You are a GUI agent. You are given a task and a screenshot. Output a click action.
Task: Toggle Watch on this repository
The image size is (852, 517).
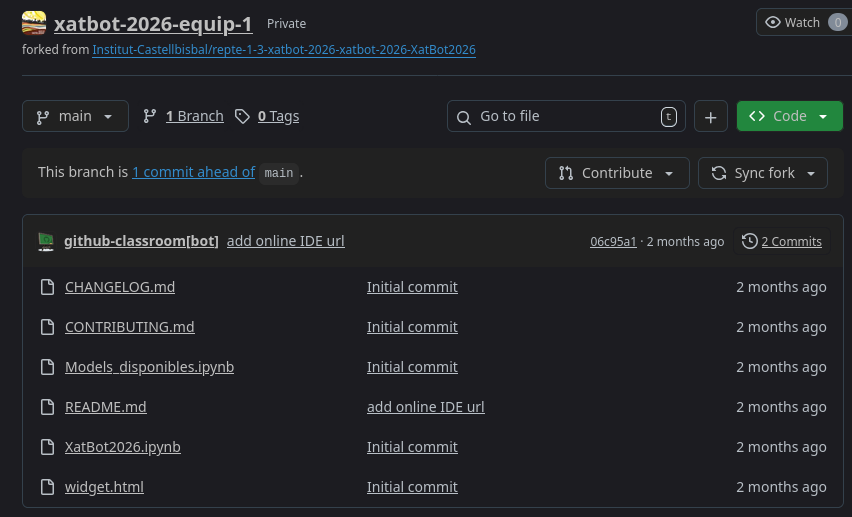click(803, 22)
